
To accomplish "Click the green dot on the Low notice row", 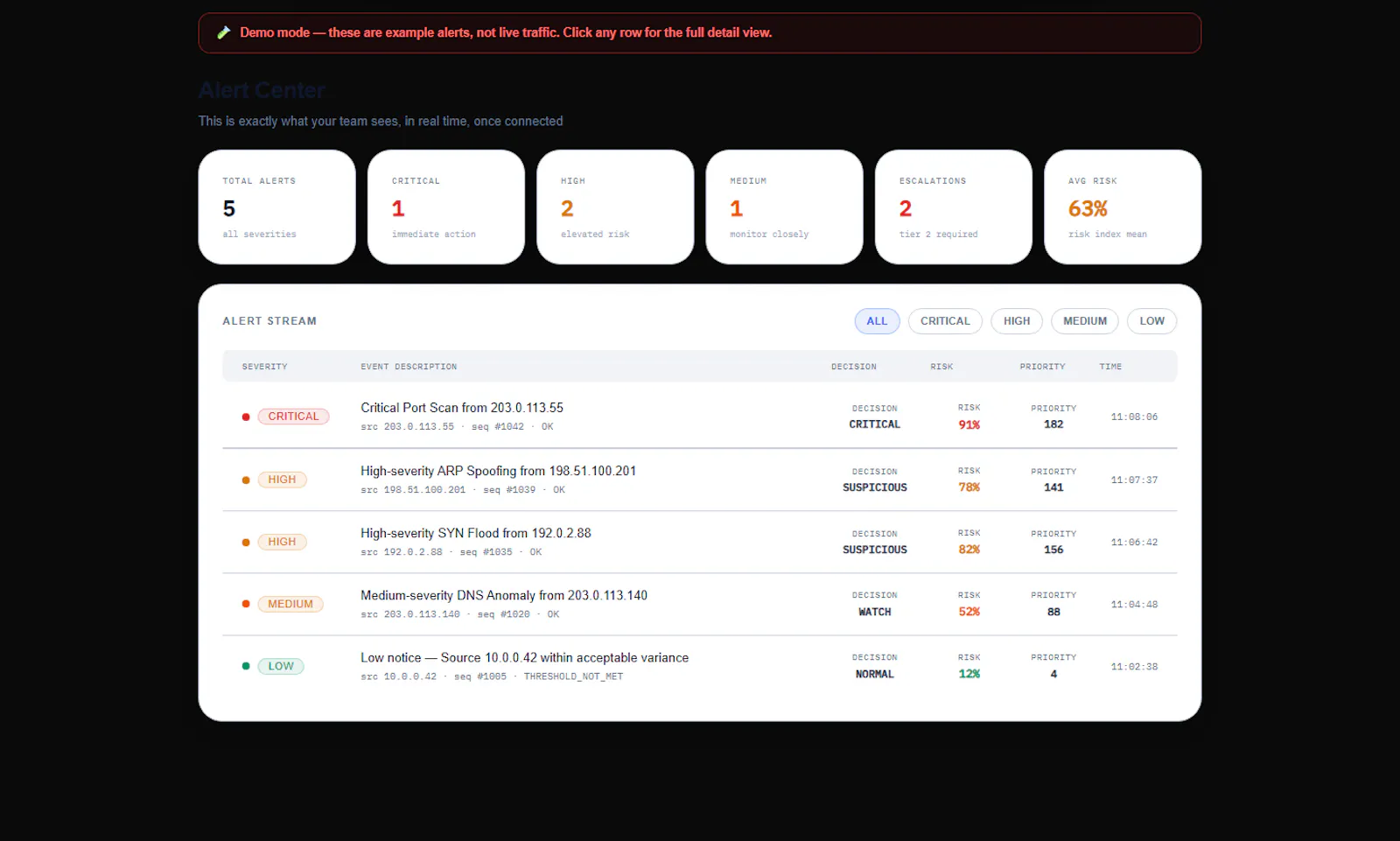I will 246,666.
